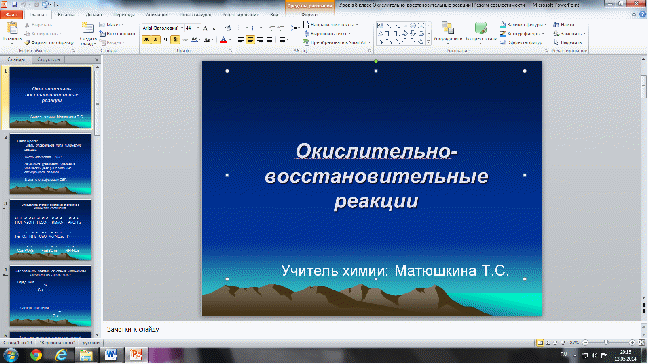Align text to the right
Viewport: 648px width, 364px height.
click(260, 40)
